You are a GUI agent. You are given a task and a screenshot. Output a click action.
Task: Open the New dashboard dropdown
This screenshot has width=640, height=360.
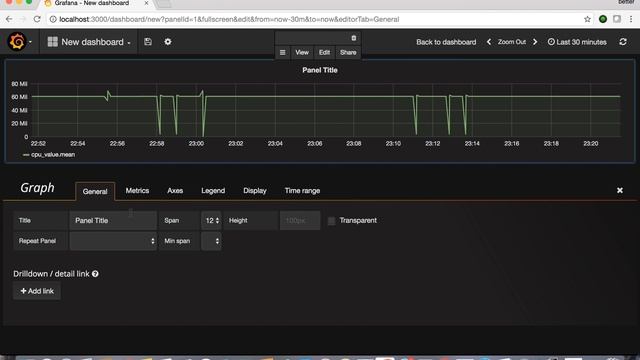pos(89,42)
